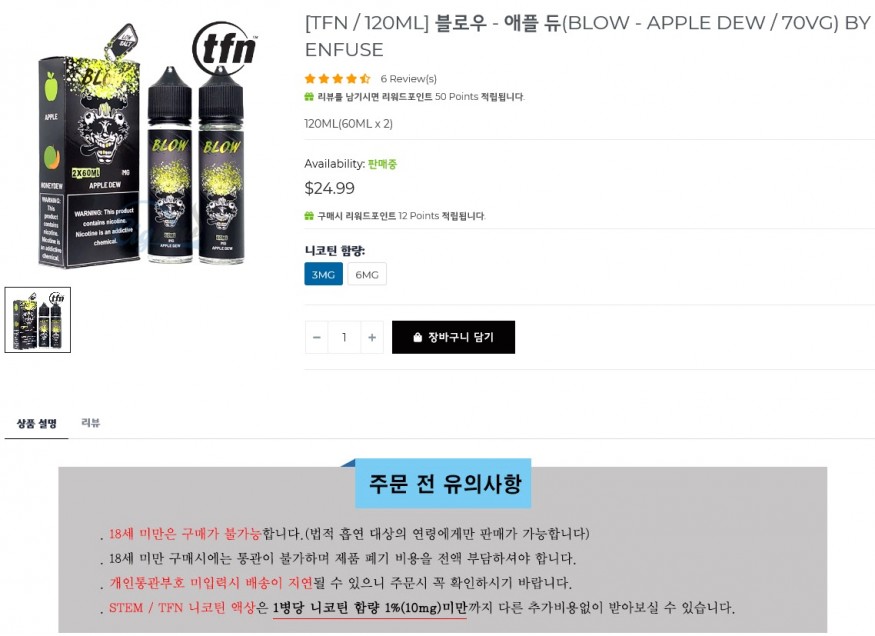Click the quantity input field

pos(344,338)
